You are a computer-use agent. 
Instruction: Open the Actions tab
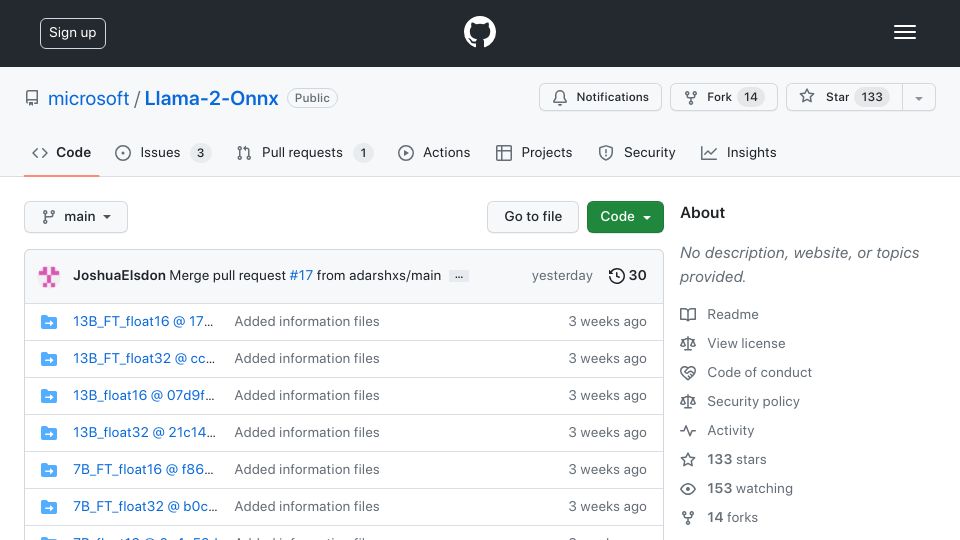434,152
